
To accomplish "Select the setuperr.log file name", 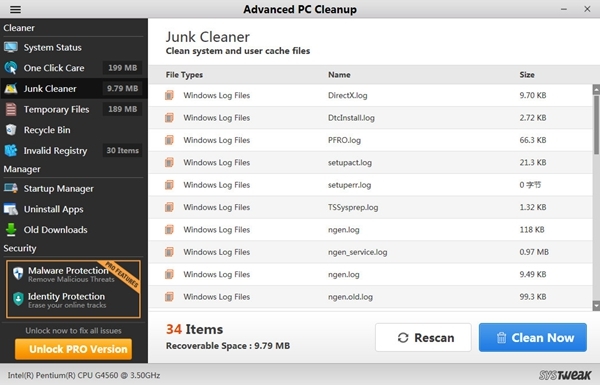I will pyautogui.click(x=349, y=185).
